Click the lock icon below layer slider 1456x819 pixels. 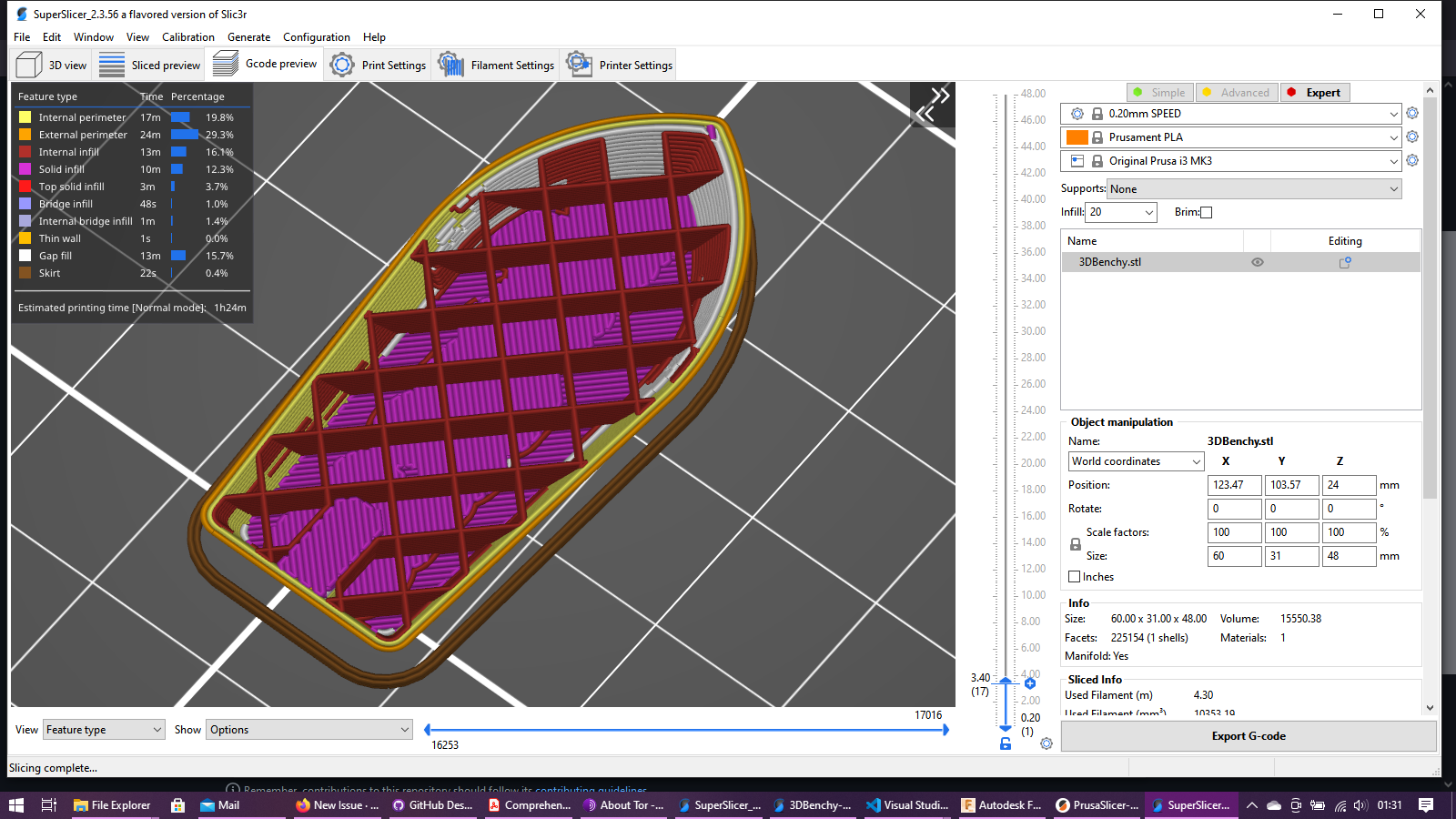pyautogui.click(x=1006, y=743)
